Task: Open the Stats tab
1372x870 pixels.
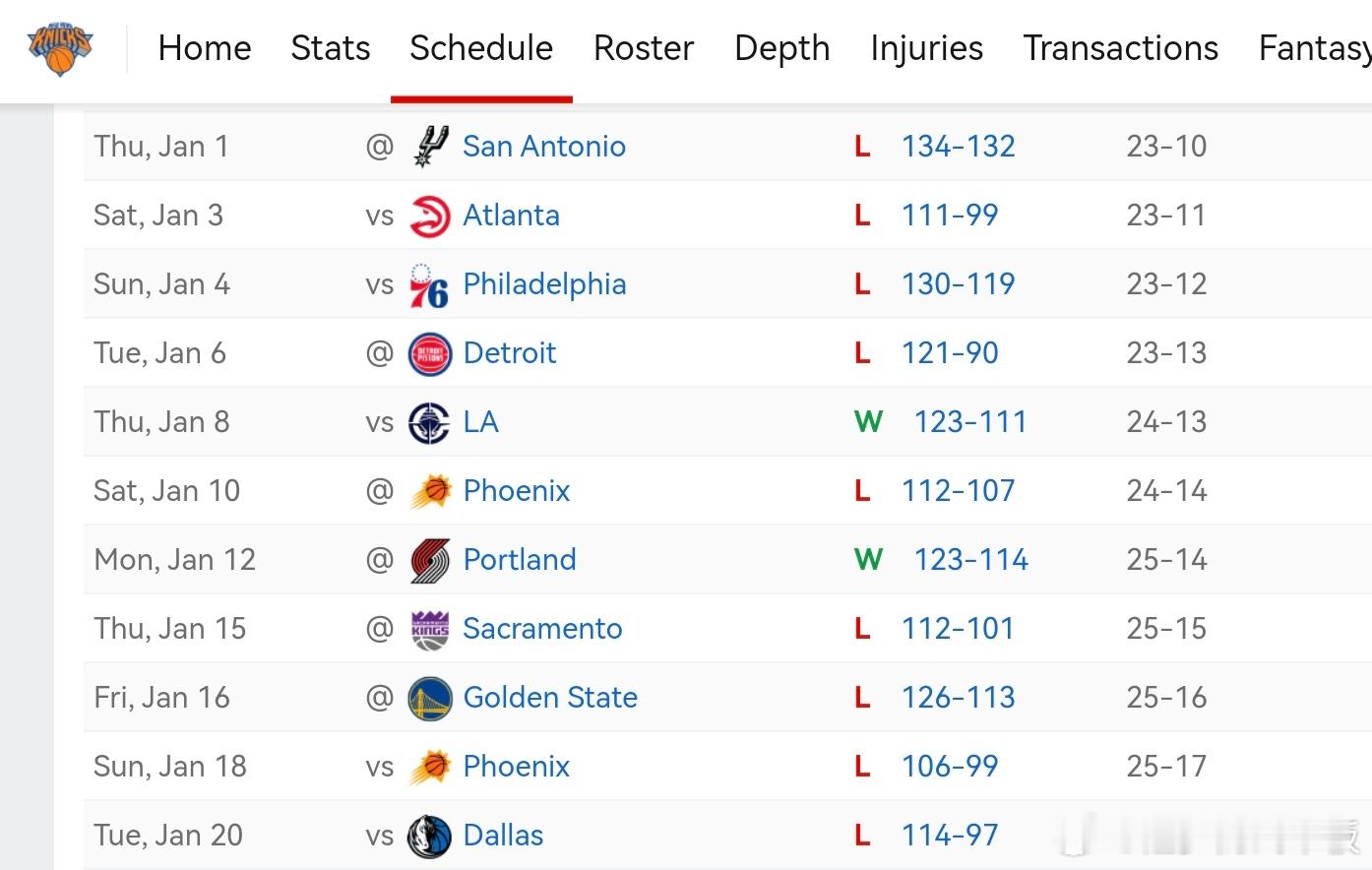Action: [331, 48]
